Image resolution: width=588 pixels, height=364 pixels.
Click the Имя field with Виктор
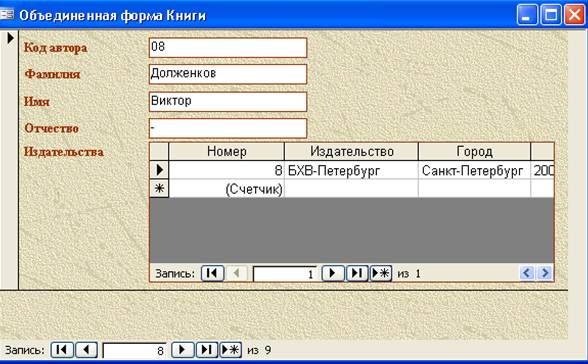click(228, 102)
